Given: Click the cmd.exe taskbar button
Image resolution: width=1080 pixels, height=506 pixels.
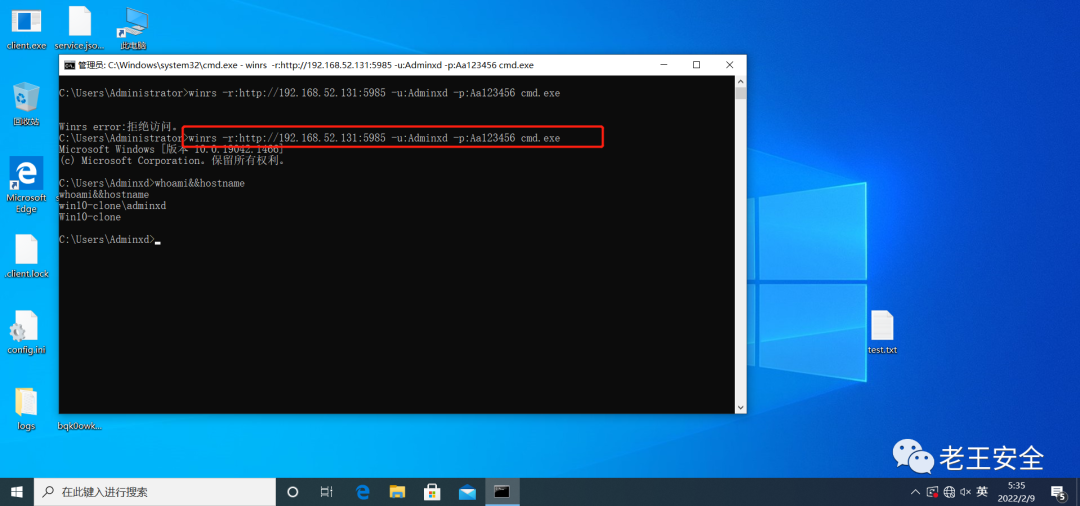Looking at the screenshot, I should click(502, 492).
